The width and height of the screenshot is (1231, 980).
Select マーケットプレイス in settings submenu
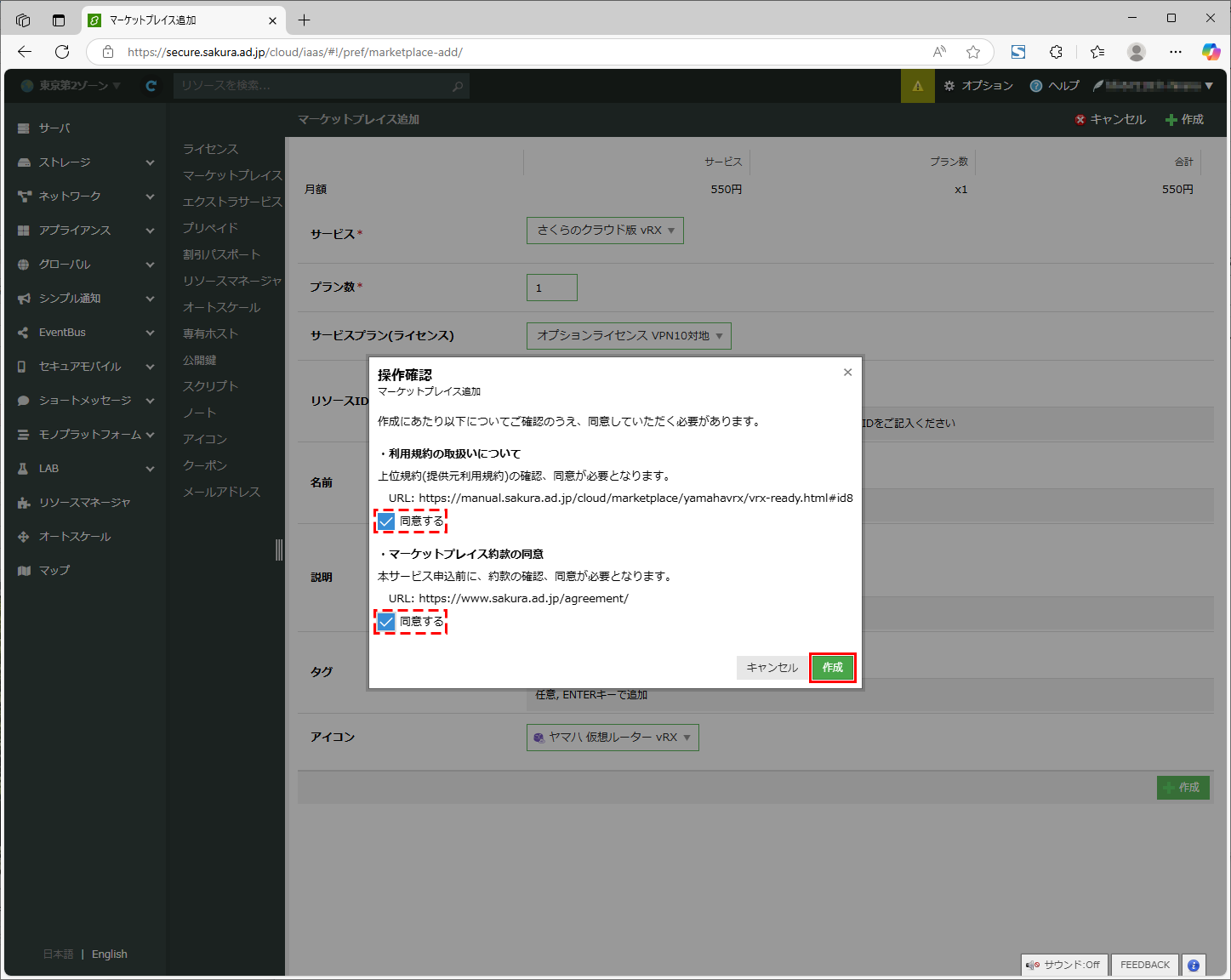[x=232, y=175]
